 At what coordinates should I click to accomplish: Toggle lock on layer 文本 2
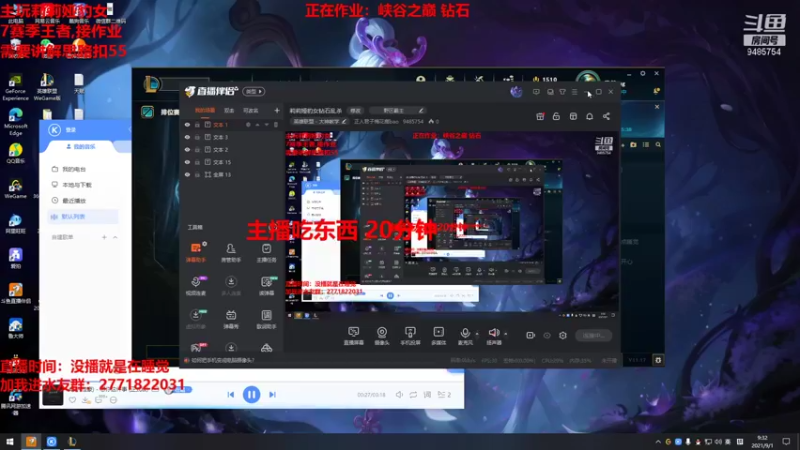197,149
